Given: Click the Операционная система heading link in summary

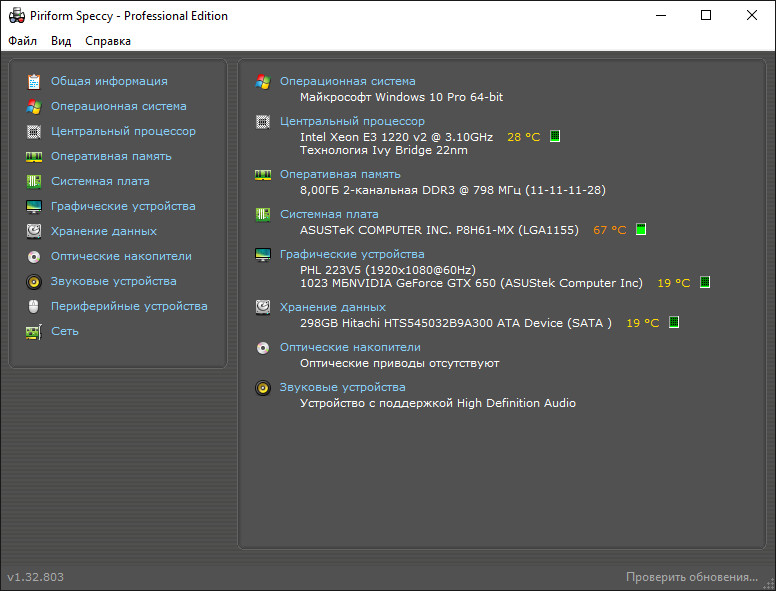Looking at the screenshot, I should (x=347, y=81).
